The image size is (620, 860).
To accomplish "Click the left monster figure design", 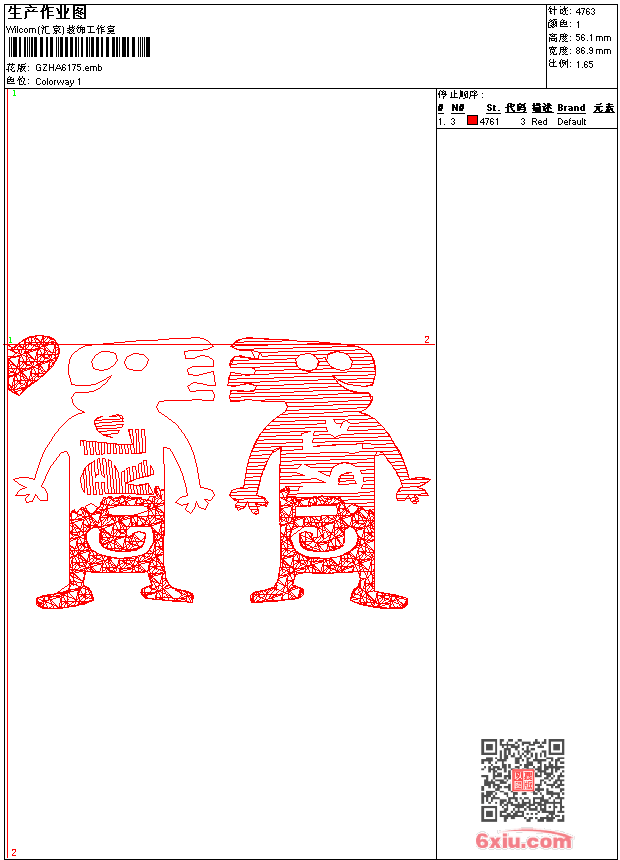I will click(x=114, y=472).
